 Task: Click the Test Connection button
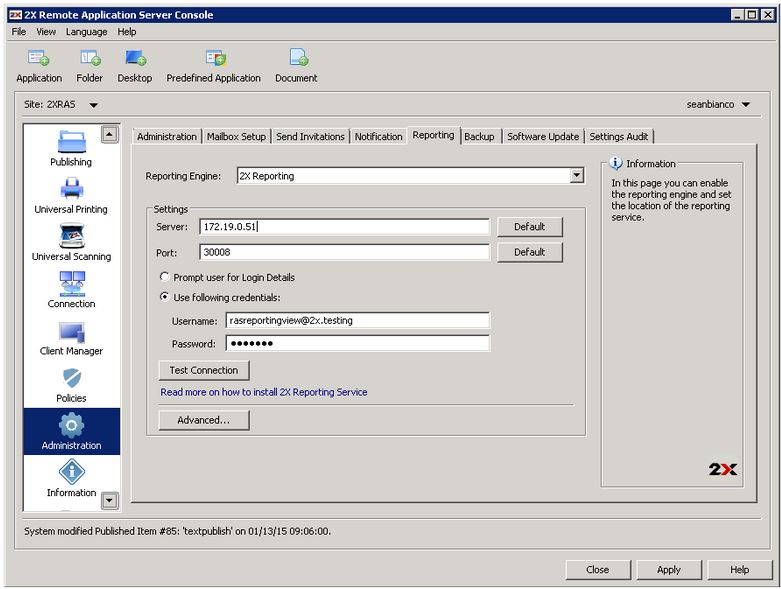(204, 370)
